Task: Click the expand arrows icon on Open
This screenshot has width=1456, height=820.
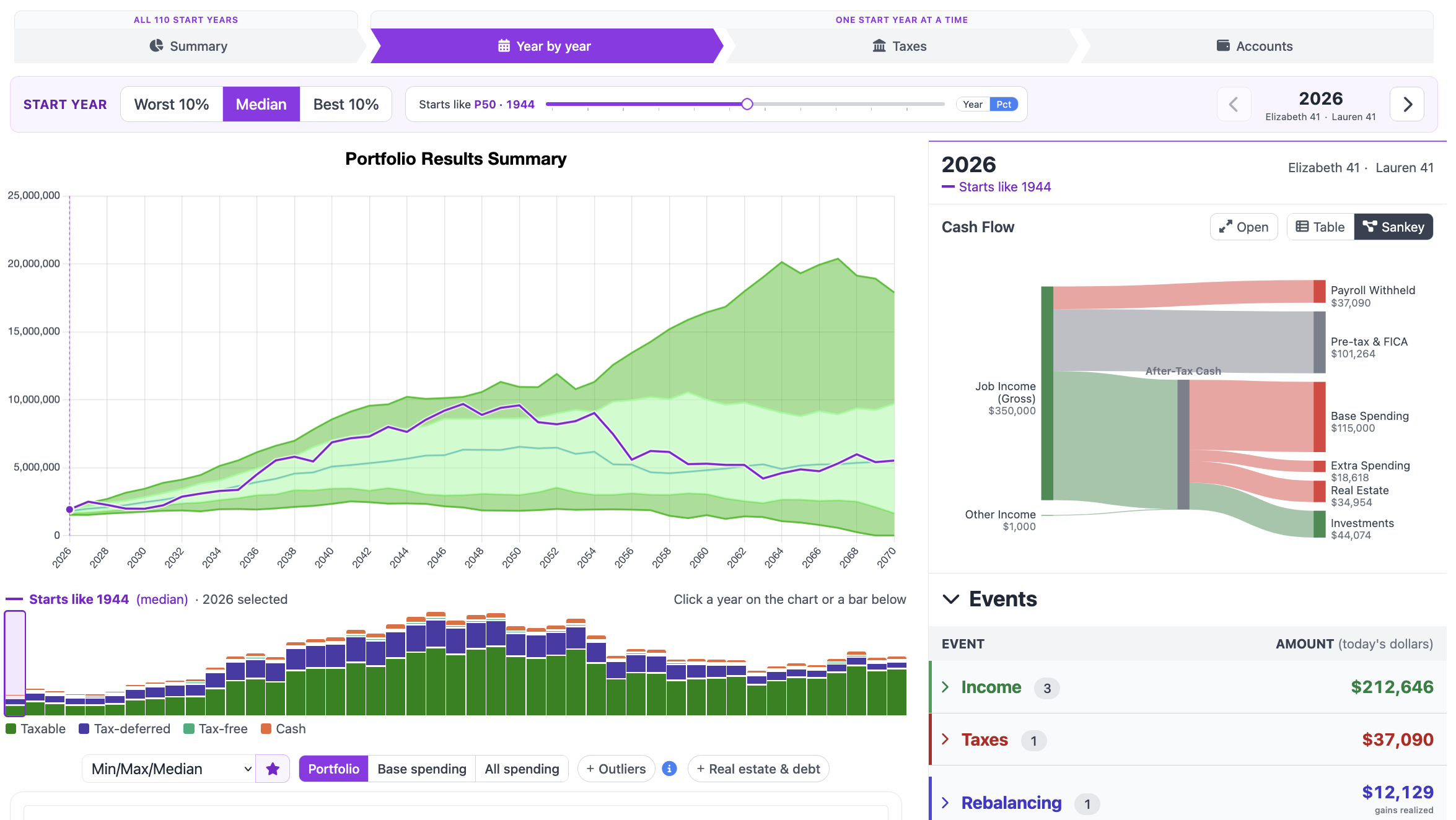Action: 1225,227
